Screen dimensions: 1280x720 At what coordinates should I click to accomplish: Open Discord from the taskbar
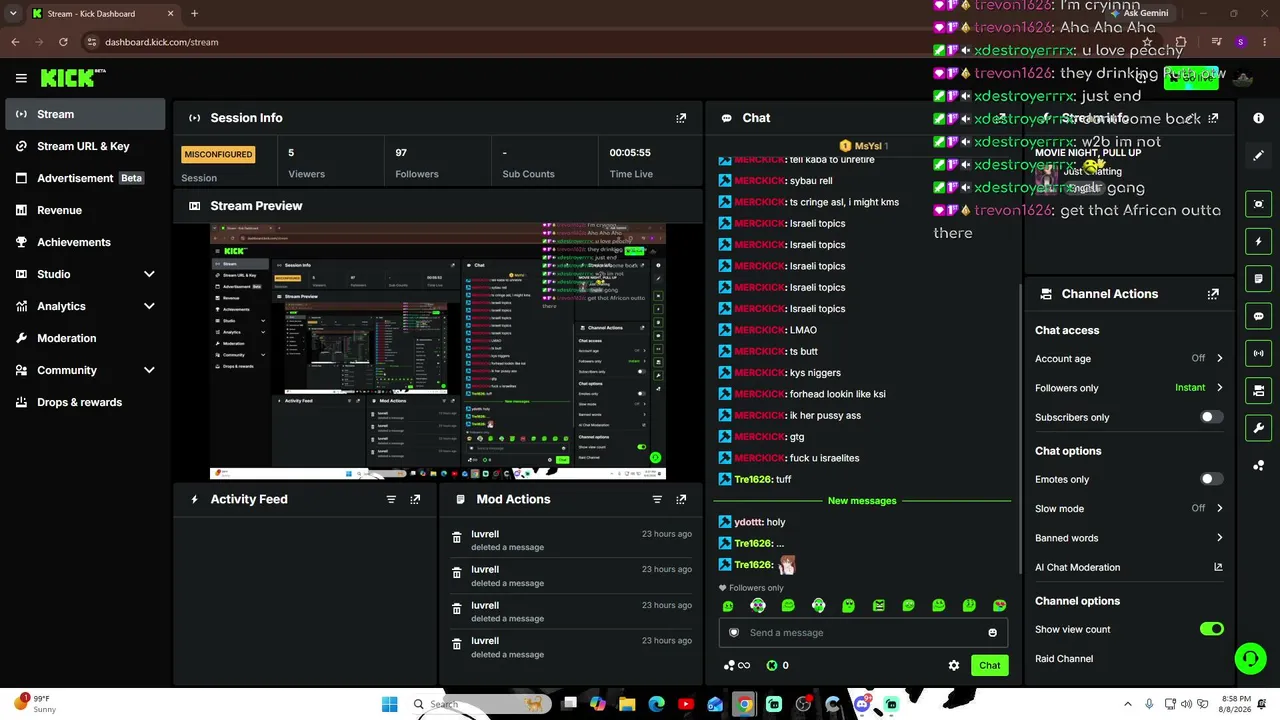[x=862, y=704]
